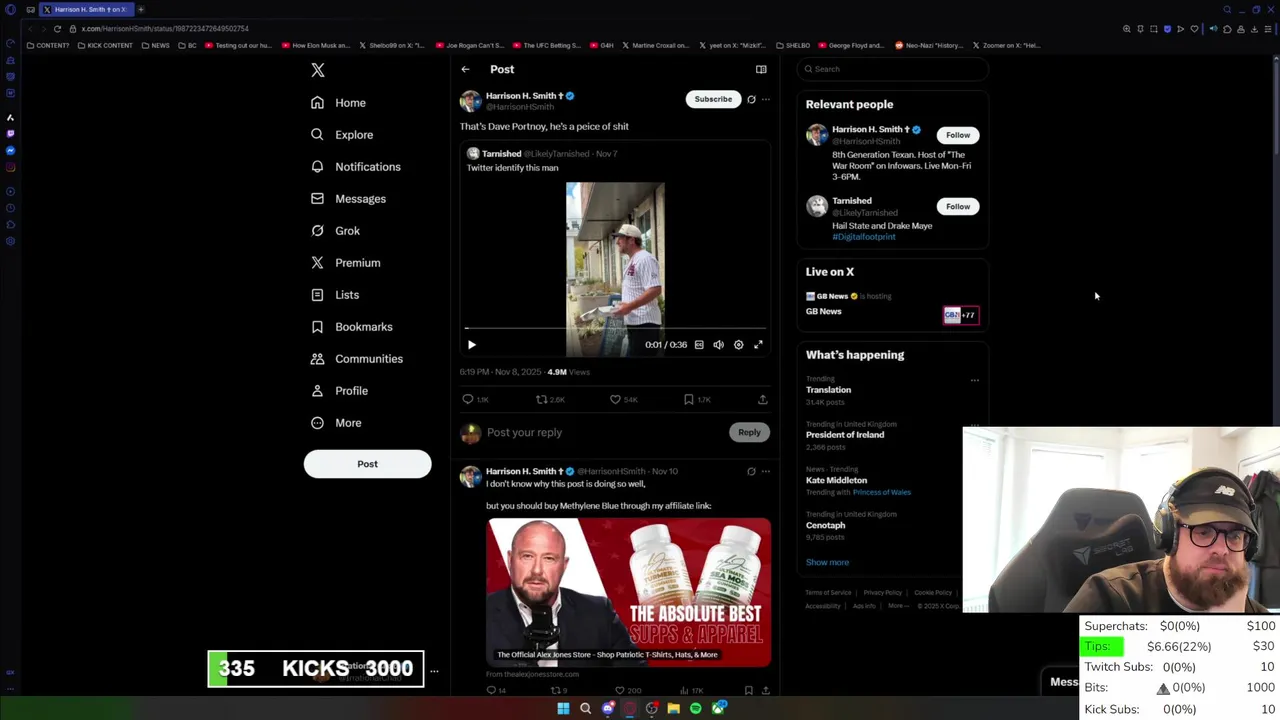Viewport: 1280px width, 720px height.
Task: Open reader view icon beside Post header
Action: [x=761, y=69]
